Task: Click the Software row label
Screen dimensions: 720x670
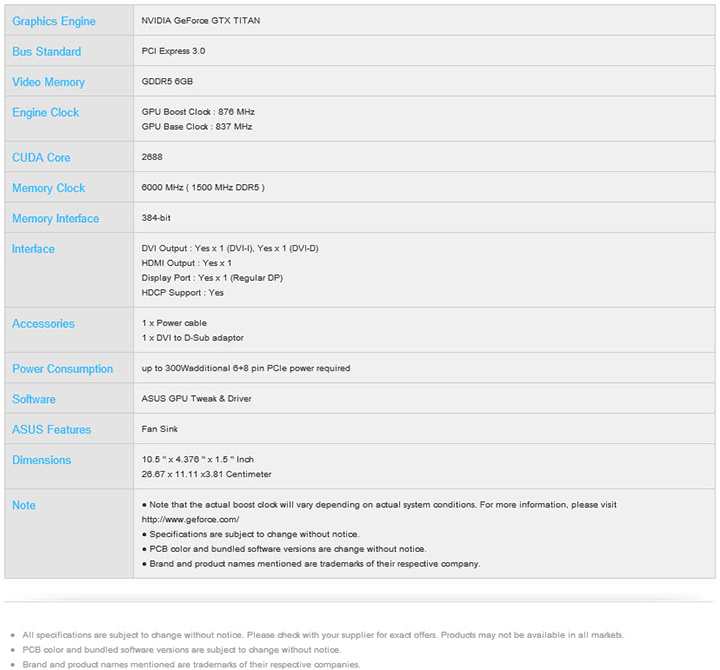Action: click(34, 399)
